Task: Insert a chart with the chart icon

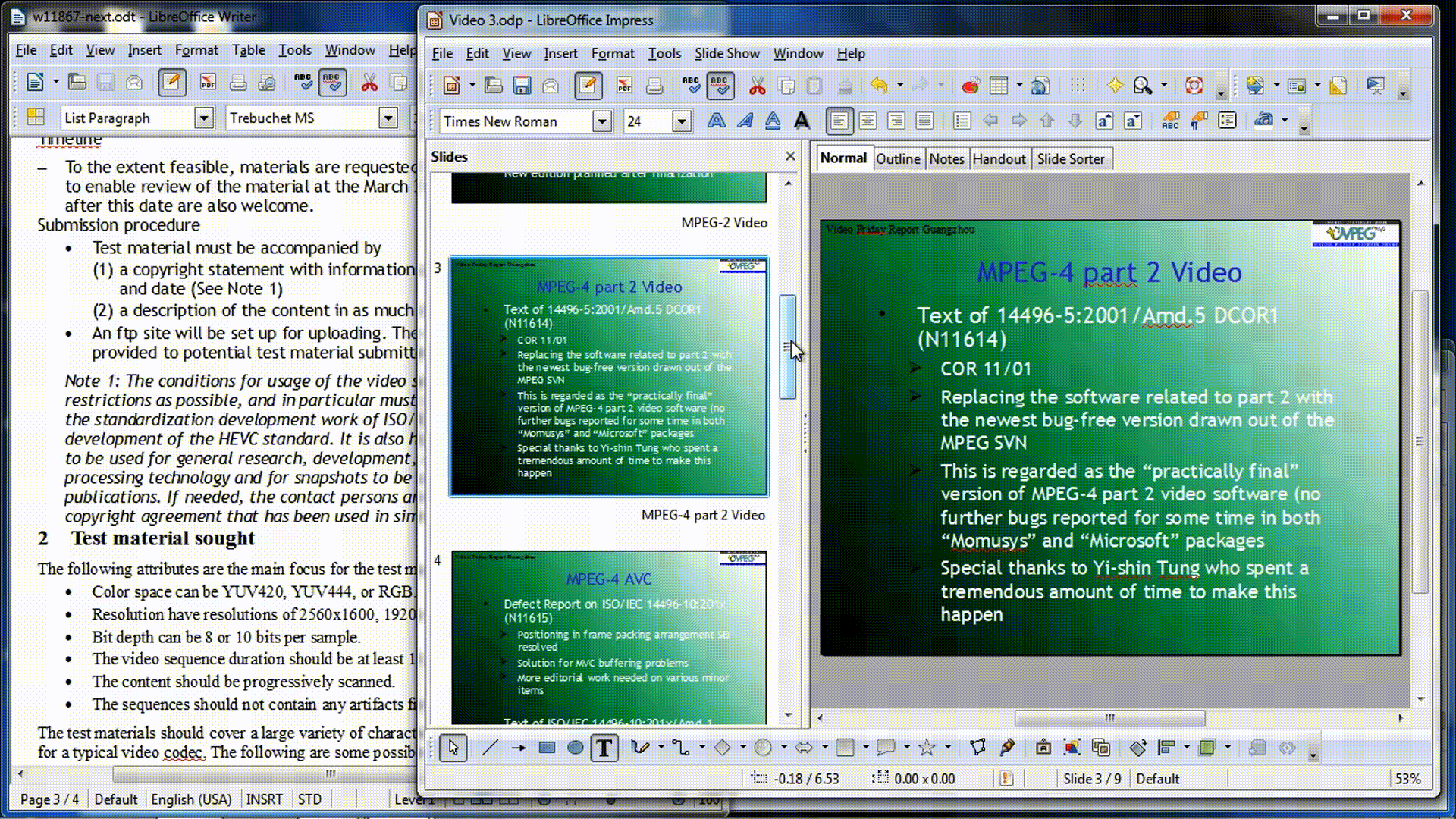Action: [970, 86]
